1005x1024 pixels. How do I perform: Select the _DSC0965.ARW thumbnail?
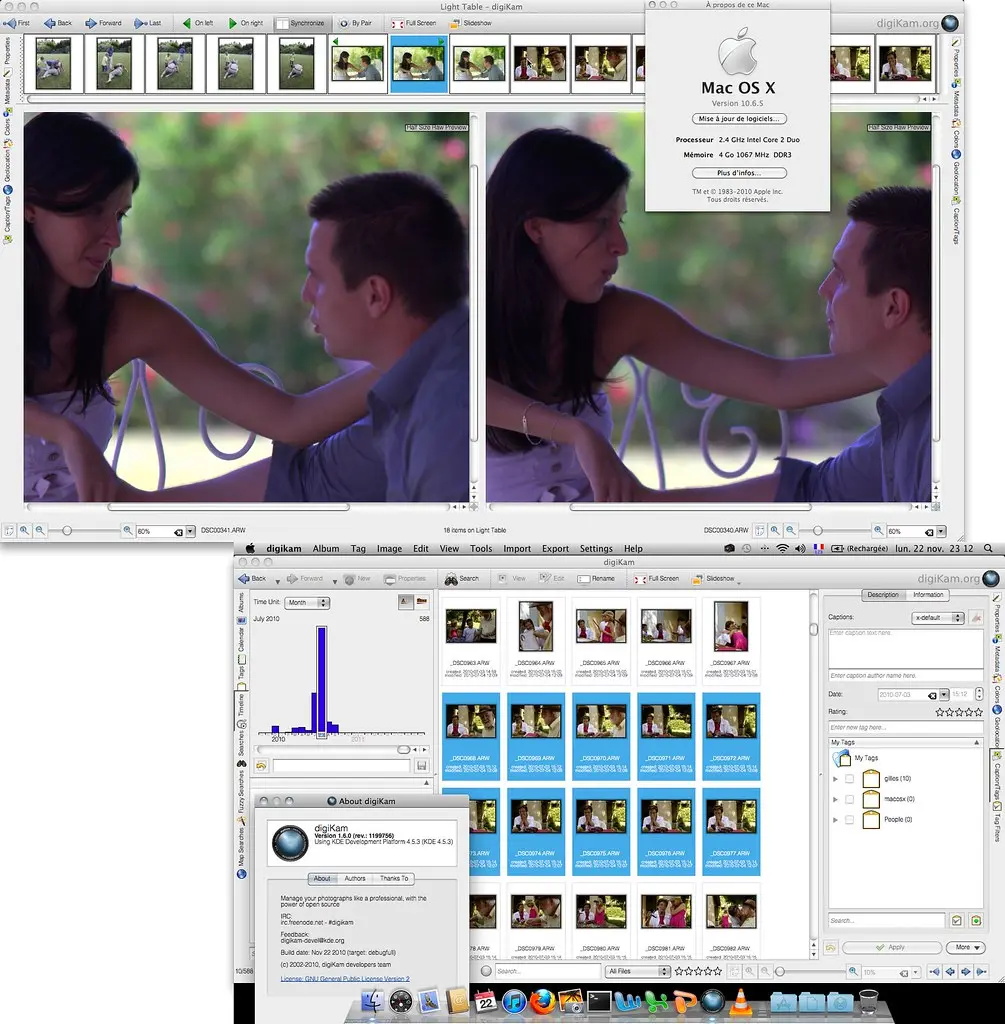(x=602, y=626)
